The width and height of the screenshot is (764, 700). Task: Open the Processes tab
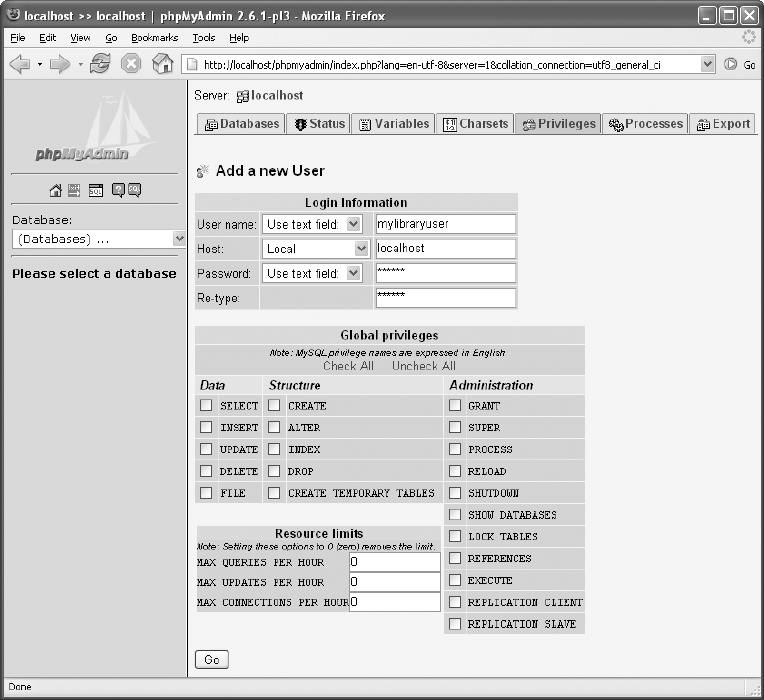tap(646, 124)
